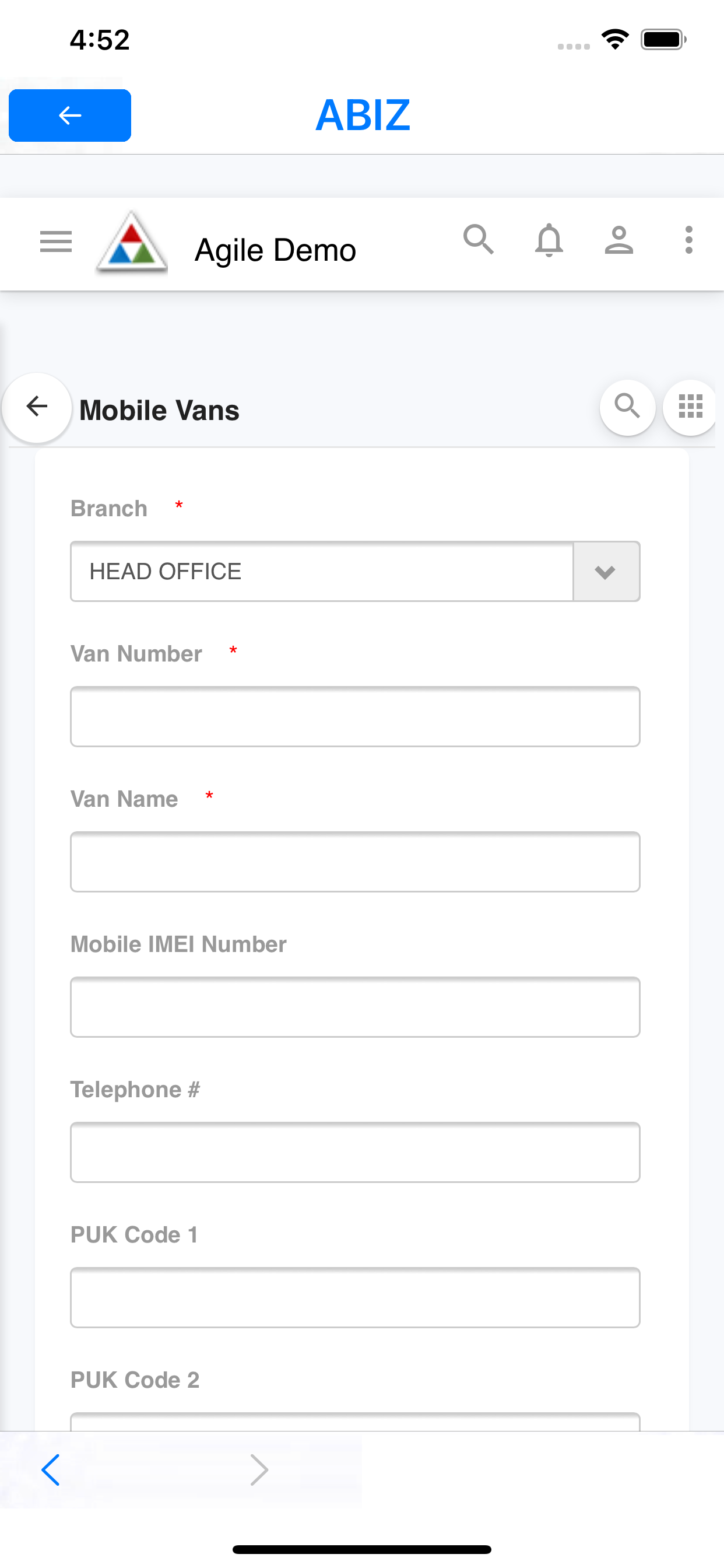Tap the blue ABIZ back arrow button
724x1568 pixels.
point(70,115)
